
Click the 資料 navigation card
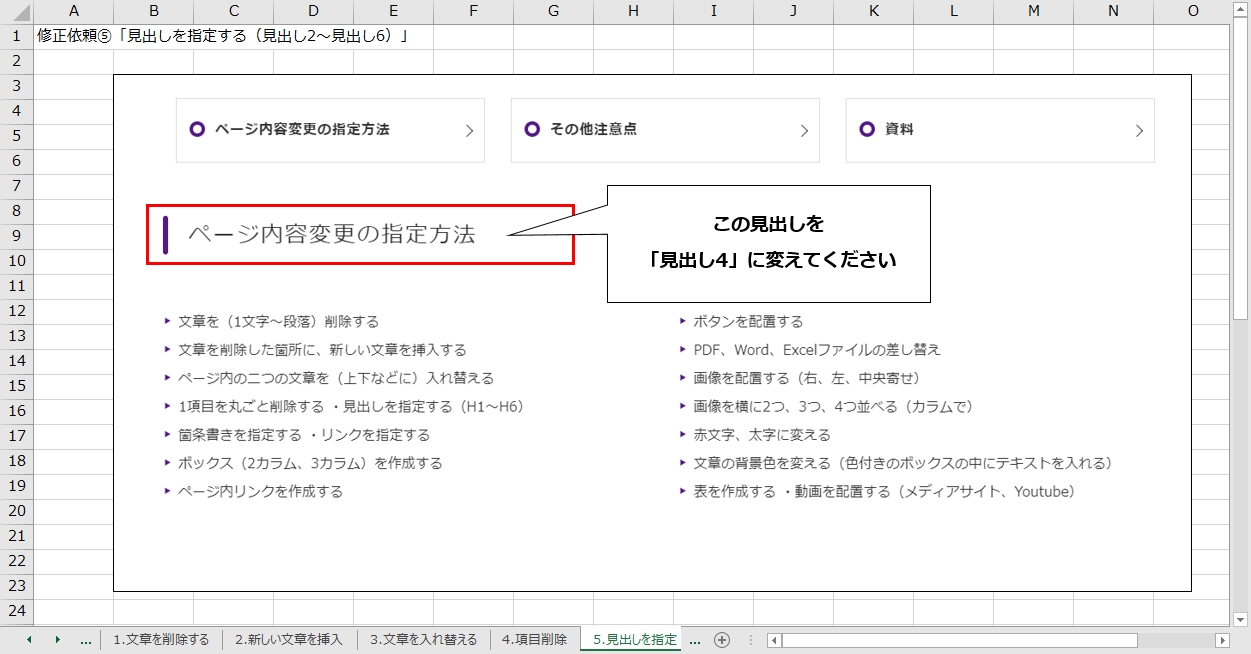pos(1000,130)
